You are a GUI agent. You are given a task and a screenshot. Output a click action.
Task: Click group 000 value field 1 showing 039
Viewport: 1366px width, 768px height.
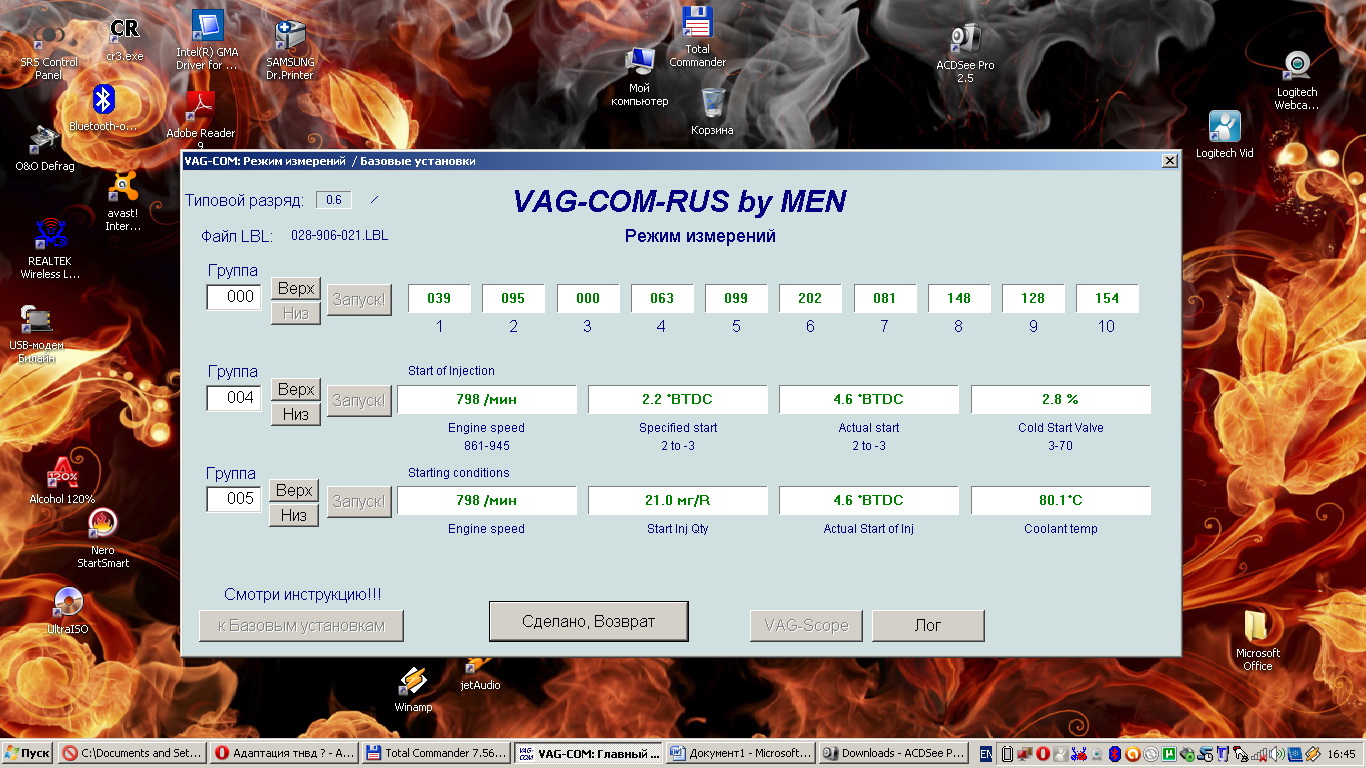439,298
